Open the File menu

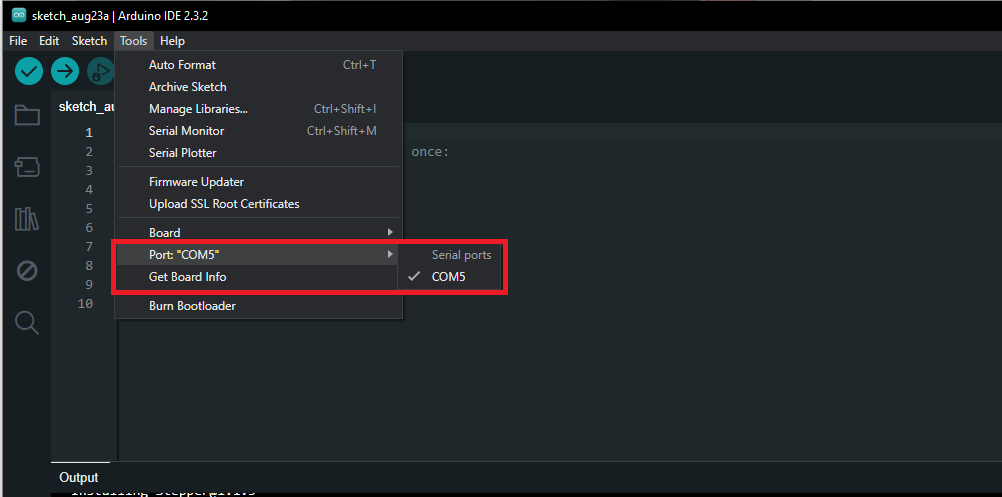(x=18, y=41)
